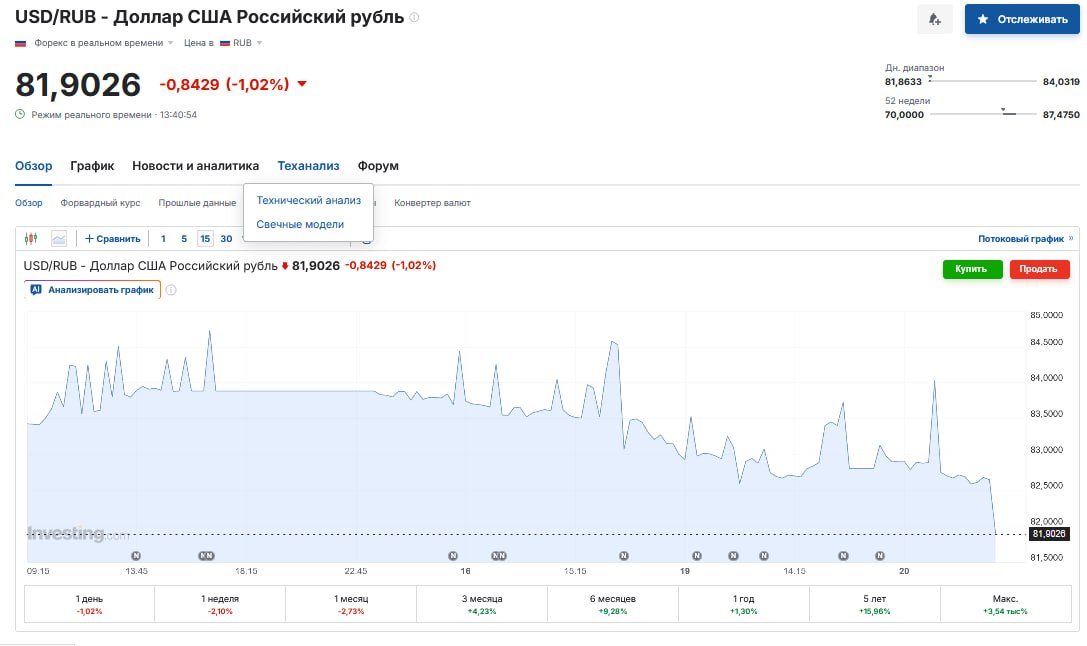Select the 15 minute chart interval
Image resolution: width=1087 pixels, height=646 pixels.
coord(205,238)
